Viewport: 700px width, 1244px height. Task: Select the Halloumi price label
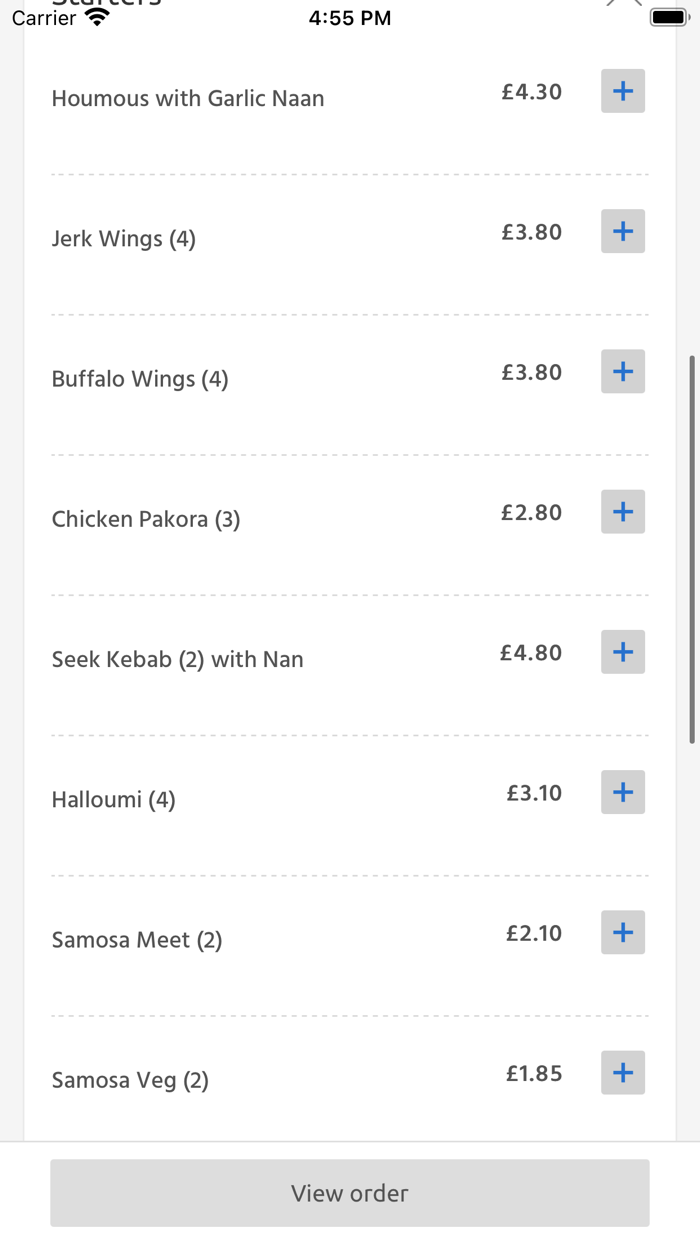[x=534, y=792]
